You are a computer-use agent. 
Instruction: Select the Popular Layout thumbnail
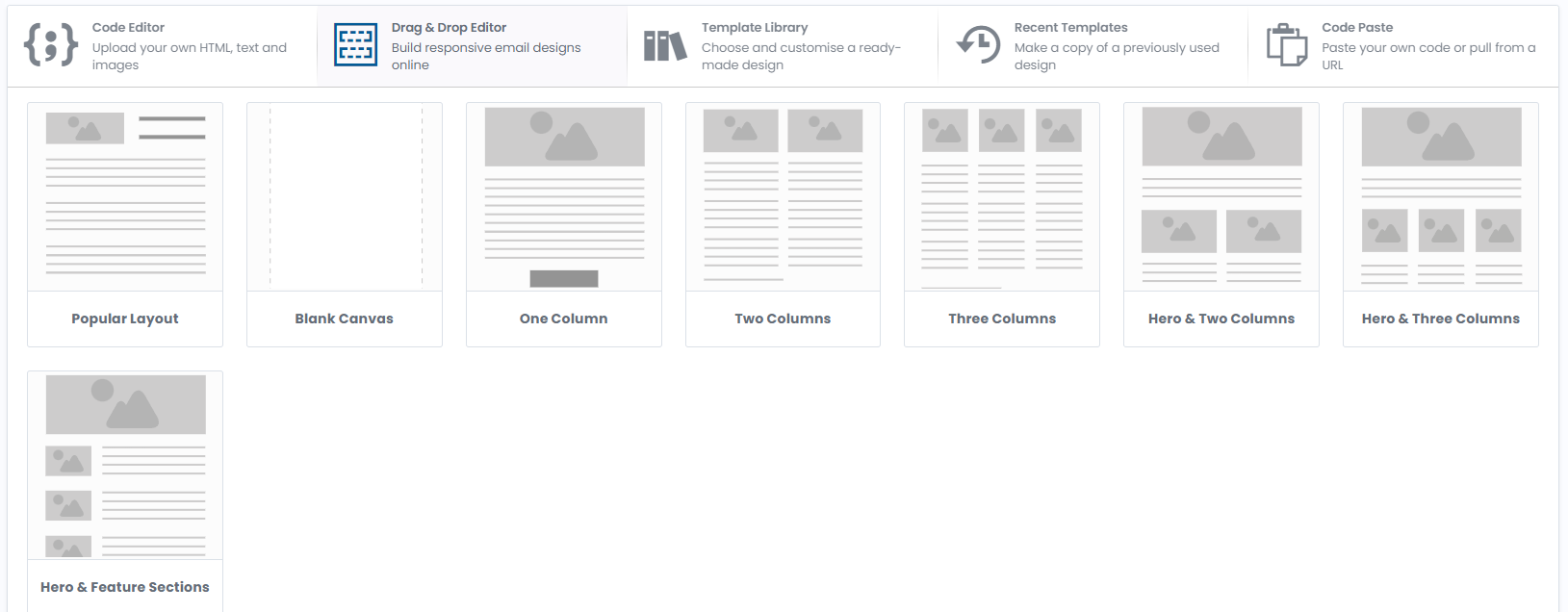(x=125, y=197)
